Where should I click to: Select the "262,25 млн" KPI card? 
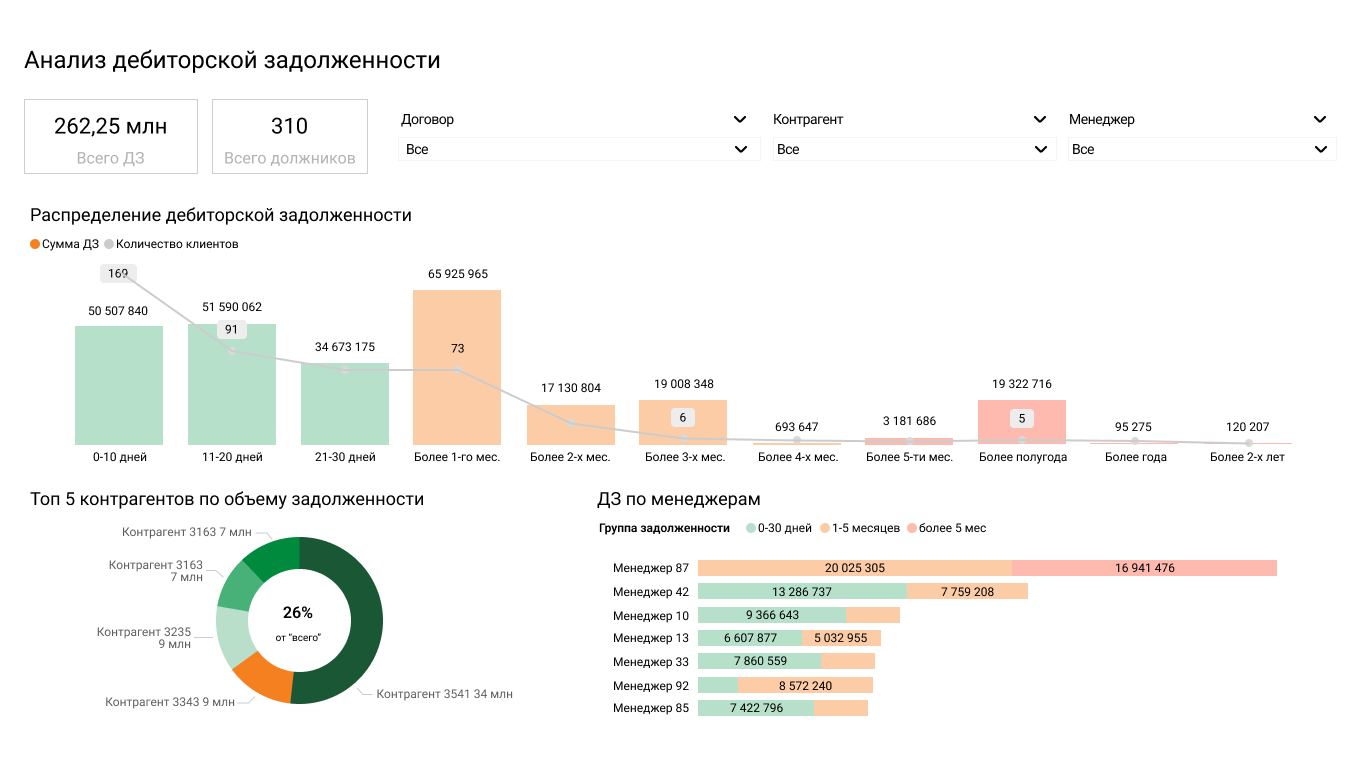click(x=110, y=136)
